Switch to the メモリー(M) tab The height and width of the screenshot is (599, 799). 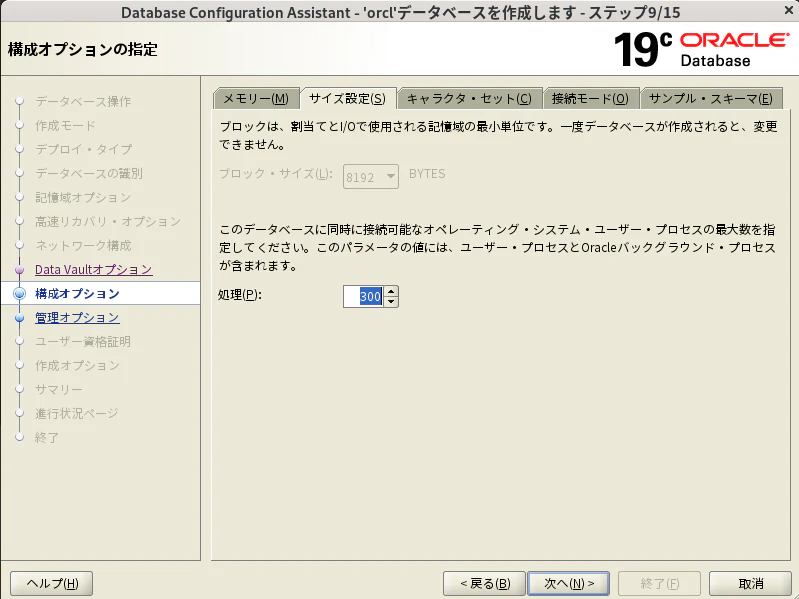coord(256,98)
